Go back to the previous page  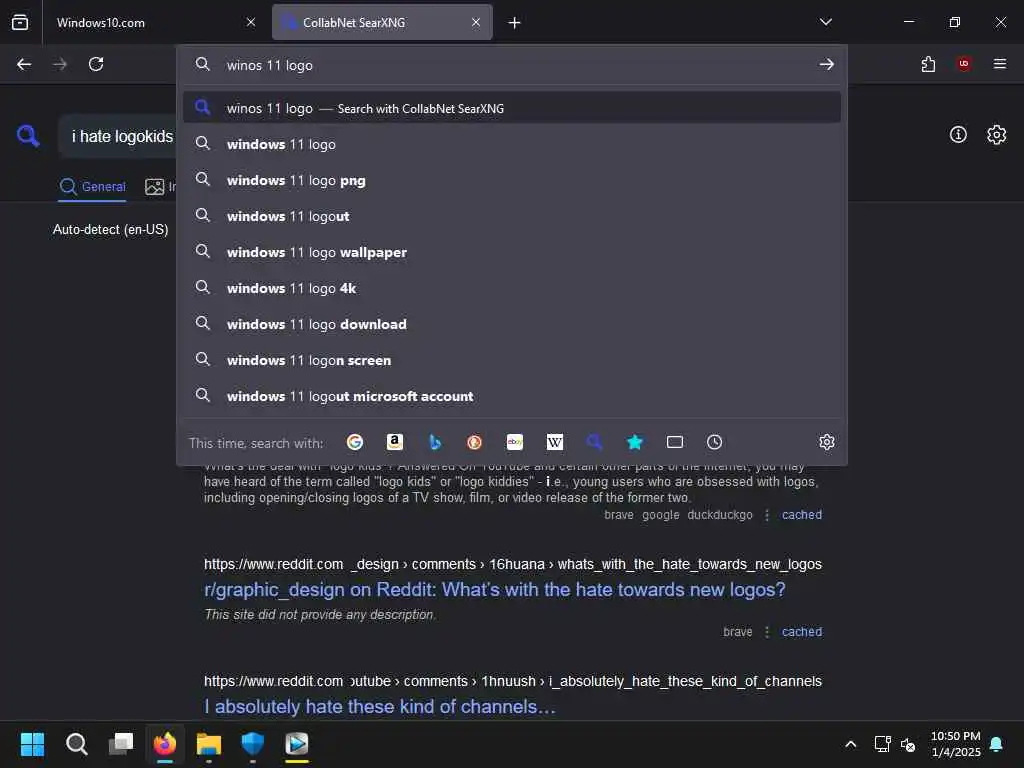pos(24,64)
